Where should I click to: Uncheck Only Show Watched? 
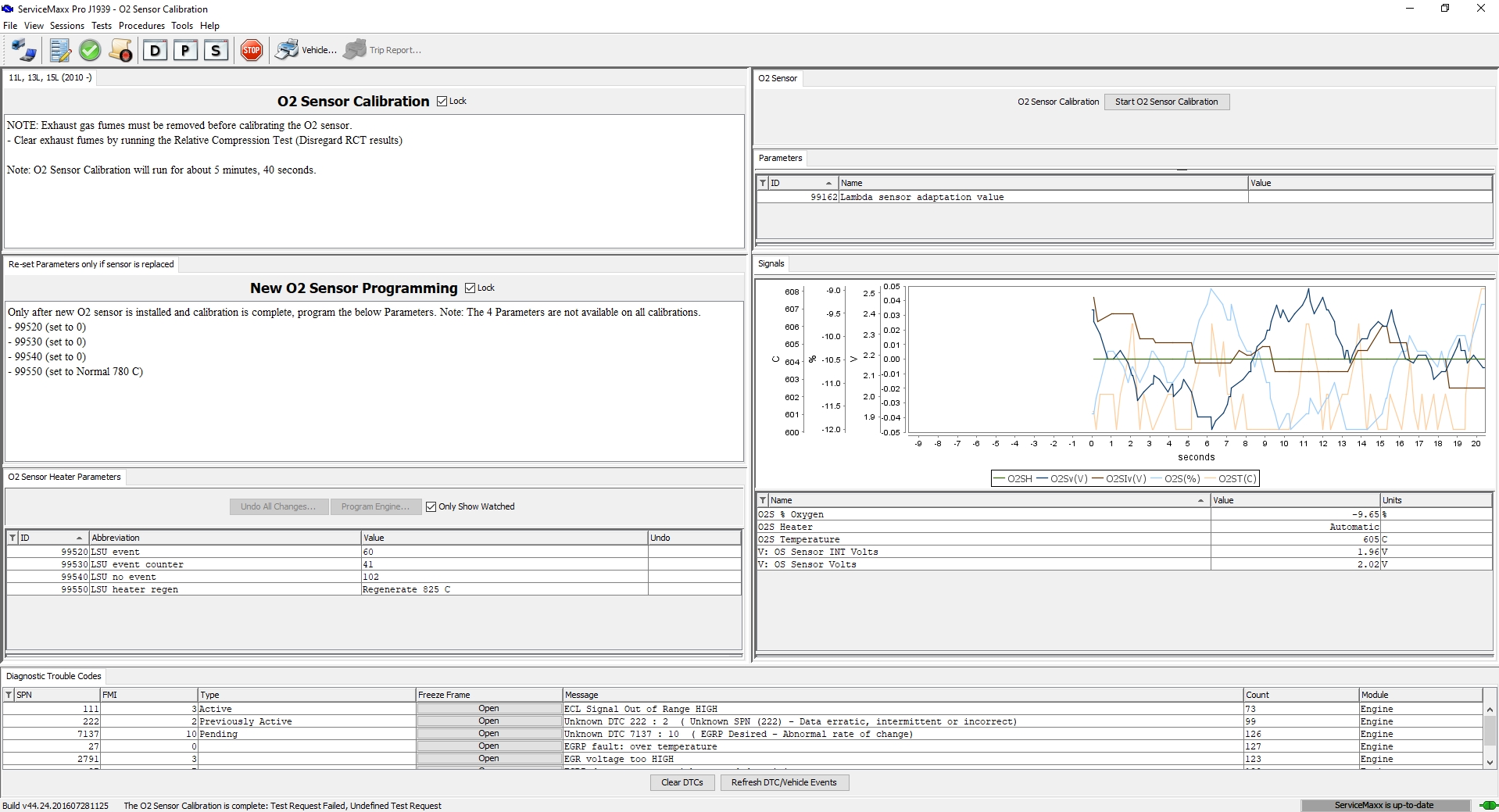[x=431, y=507]
